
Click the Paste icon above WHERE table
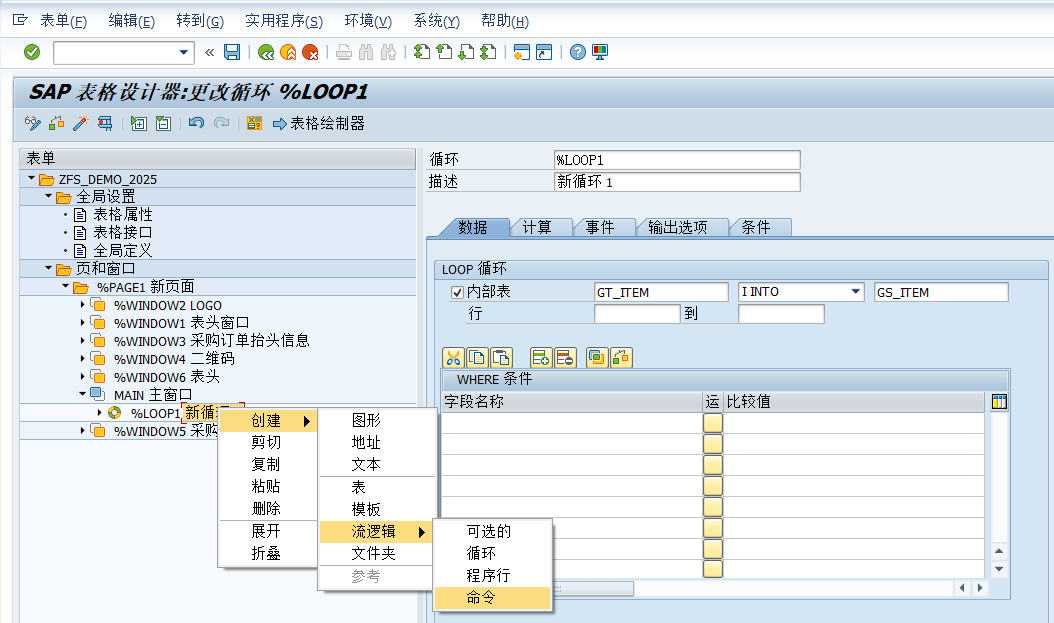click(501, 358)
